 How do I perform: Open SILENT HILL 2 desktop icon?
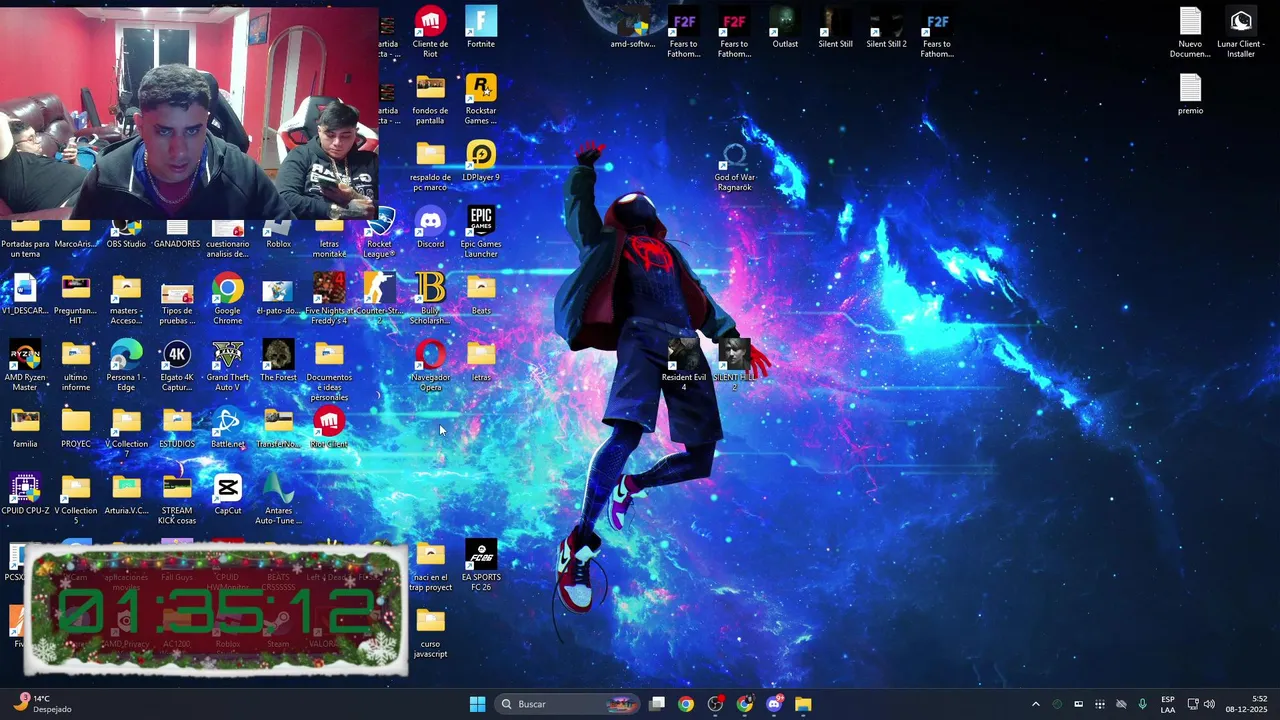(x=735, y=366)
